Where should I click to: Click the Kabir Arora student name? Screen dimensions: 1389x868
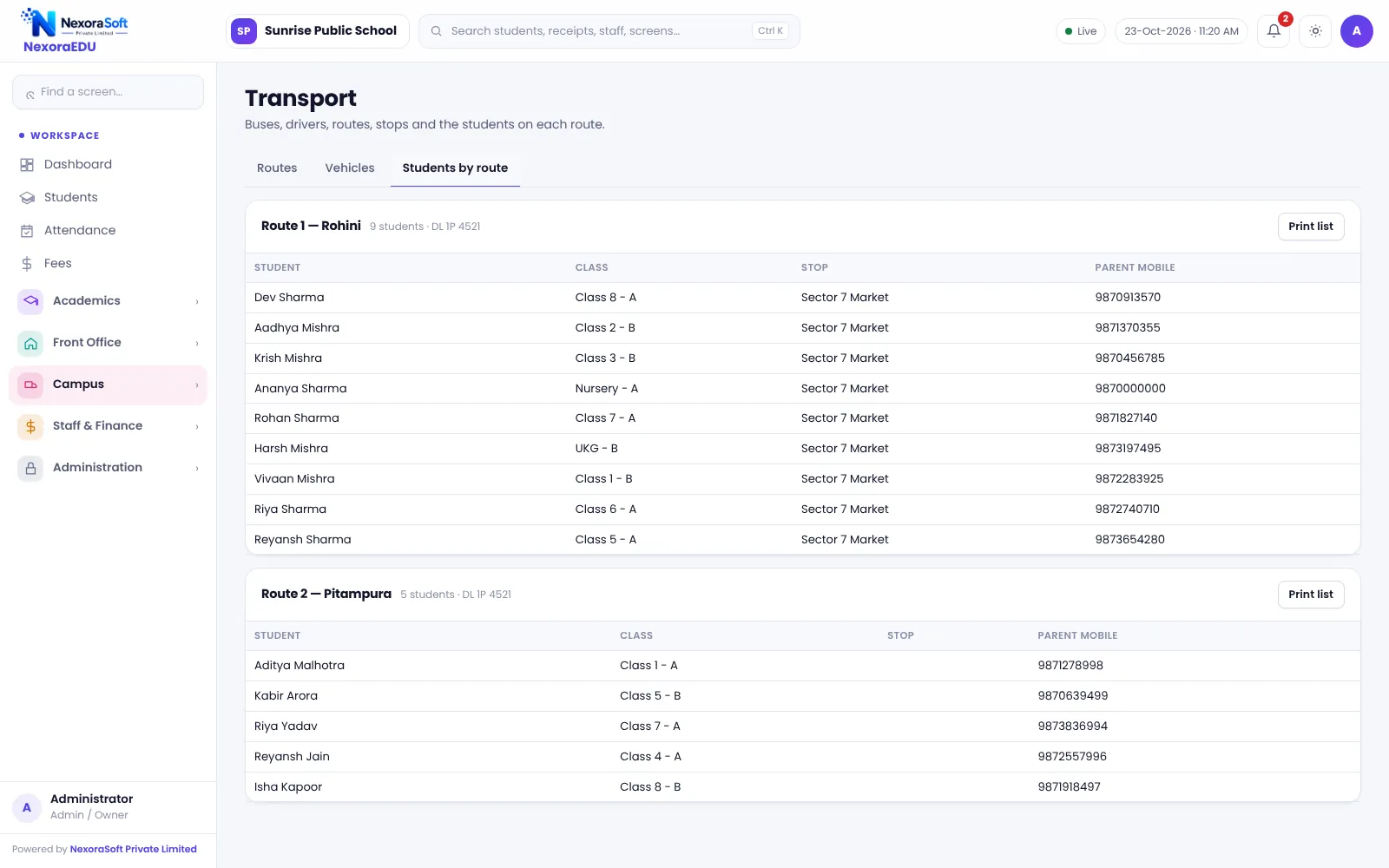(x=286, y=696)
